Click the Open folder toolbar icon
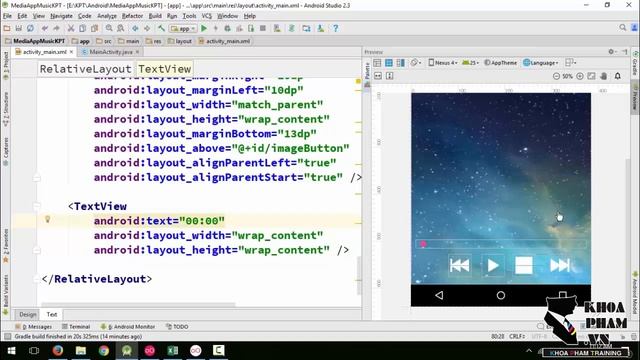This screenshot has width=640, height=360. [7, 28]
